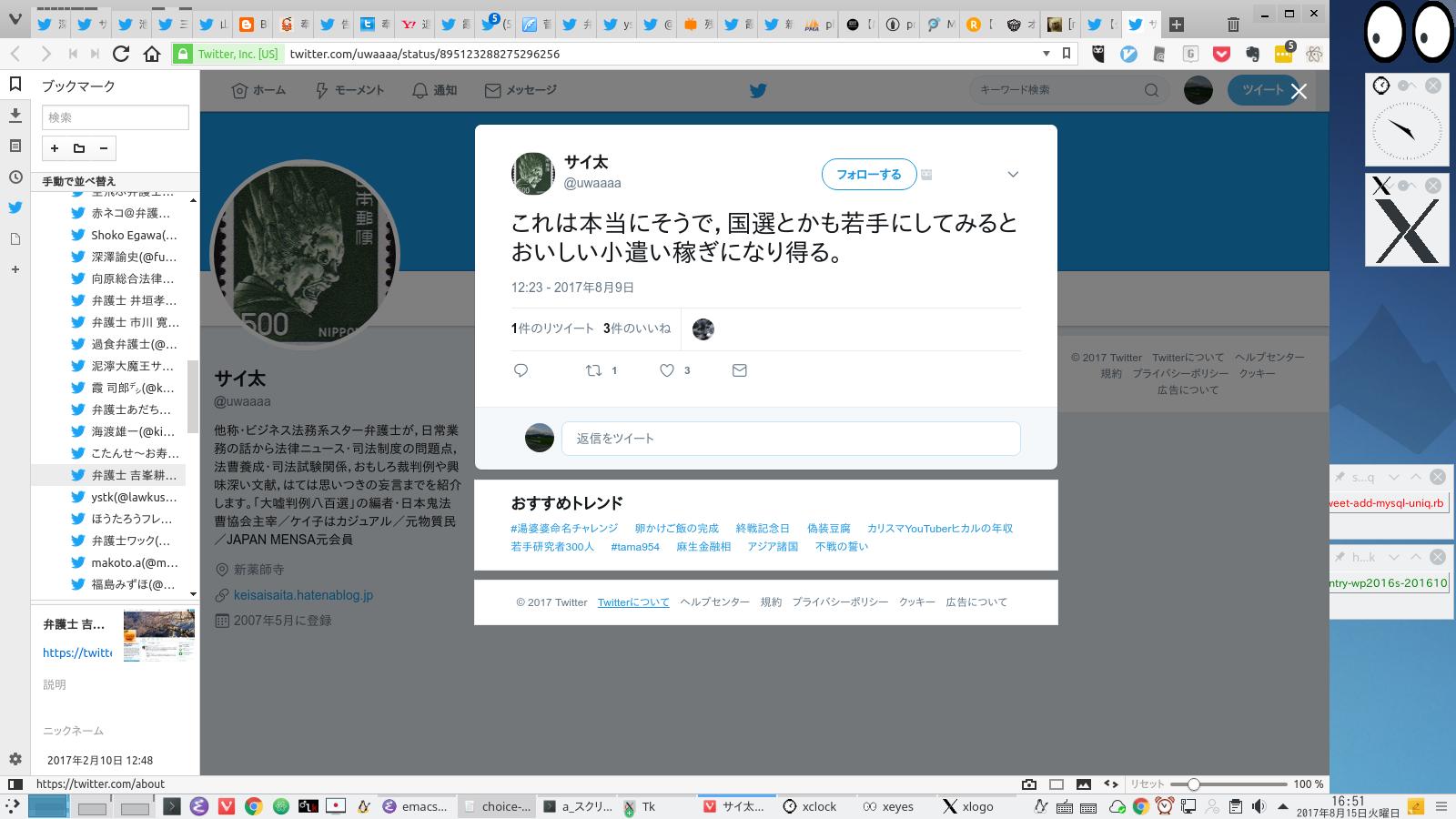The image size is (1456, 819).
Task: Open the Evernote extension
Action: [x=1252, y=54]
